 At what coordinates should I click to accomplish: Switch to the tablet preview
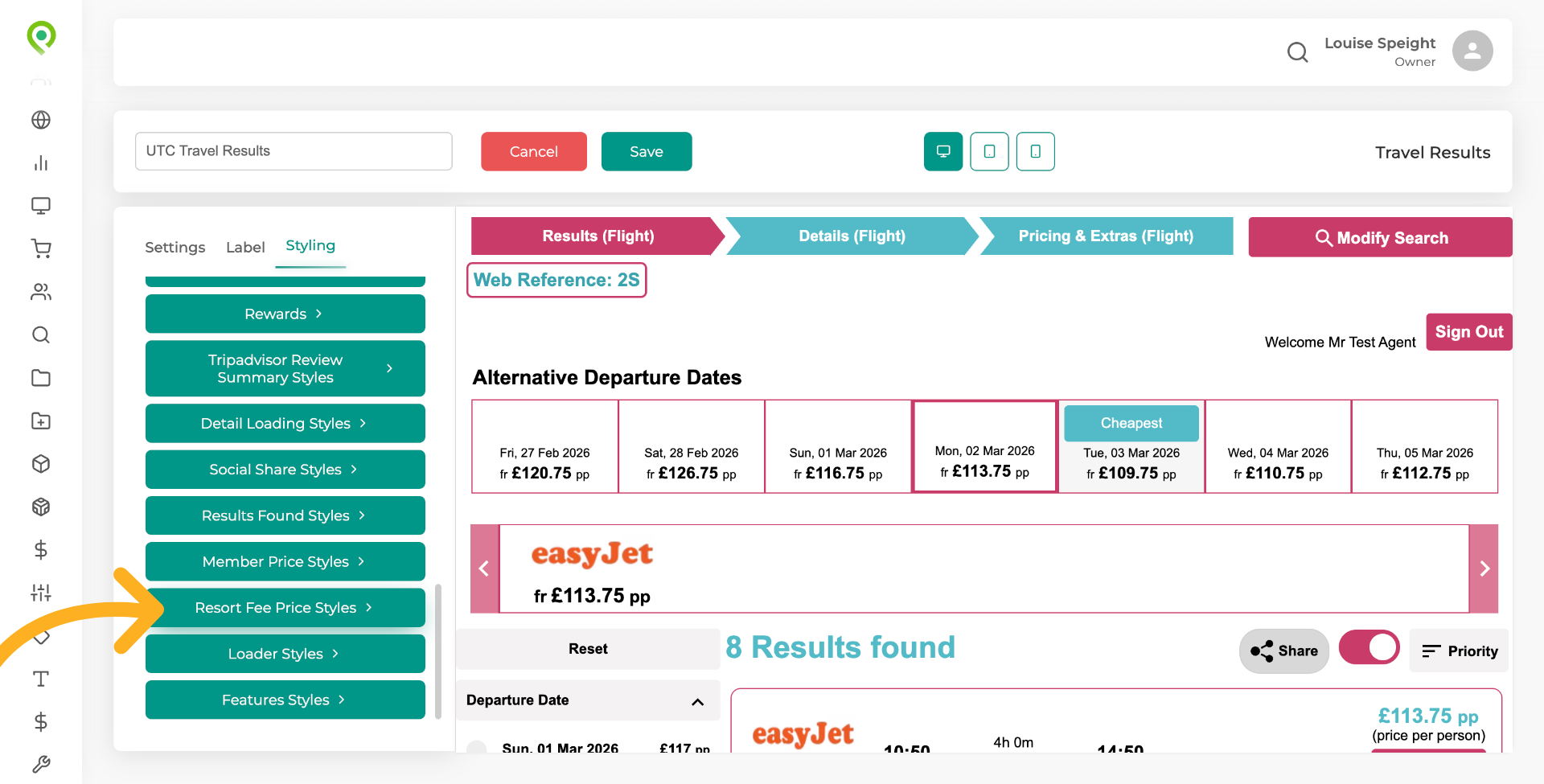(x=990, y=151)
